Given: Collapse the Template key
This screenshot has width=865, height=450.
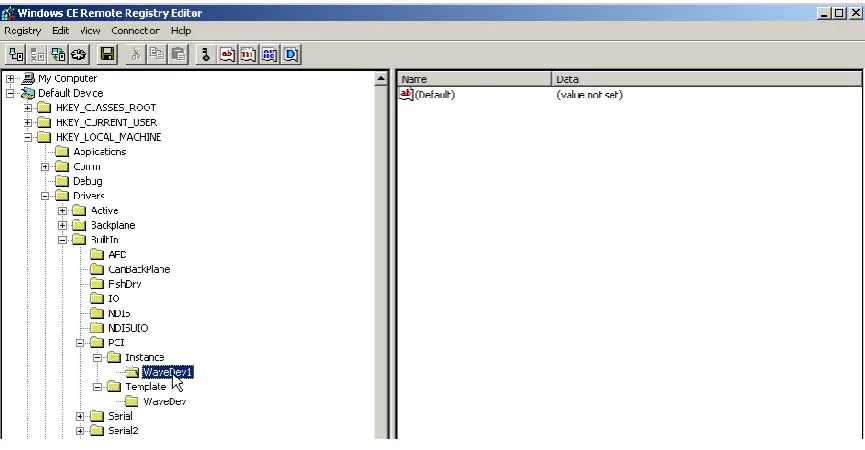Looking at the screenshot, I should [x=97, y=387].
